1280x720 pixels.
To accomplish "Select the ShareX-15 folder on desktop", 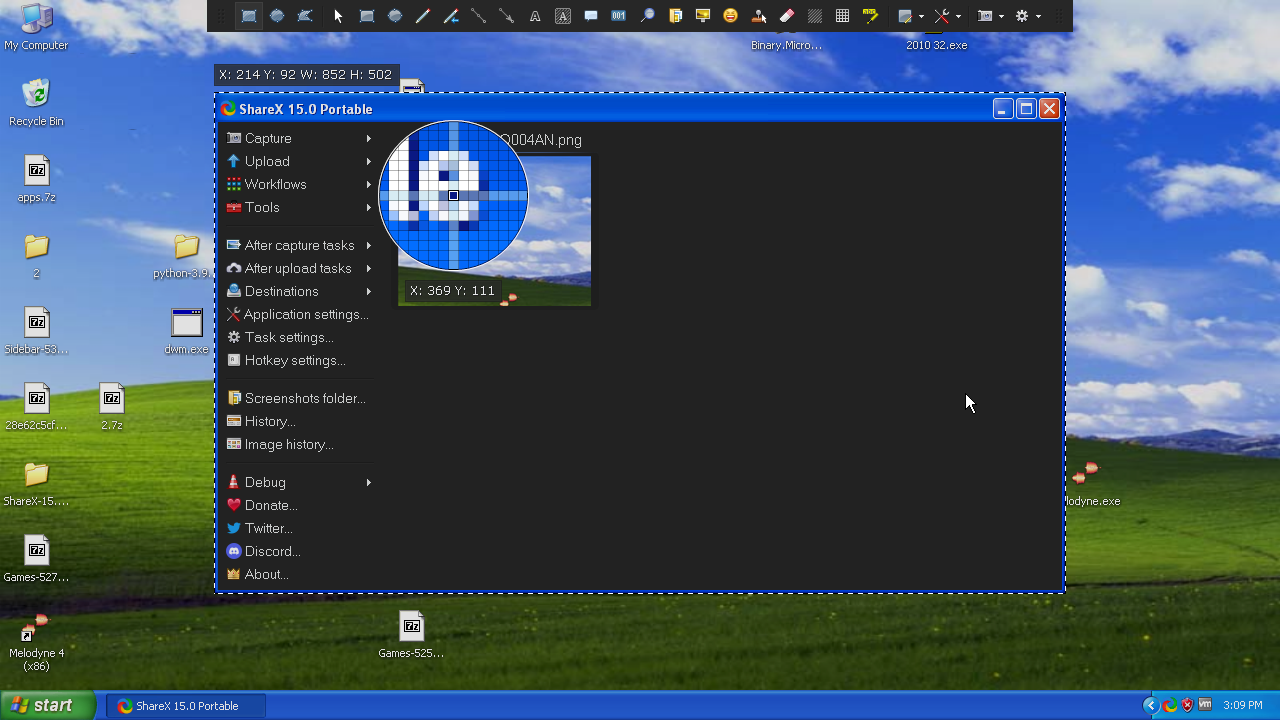I will (36, 483).
